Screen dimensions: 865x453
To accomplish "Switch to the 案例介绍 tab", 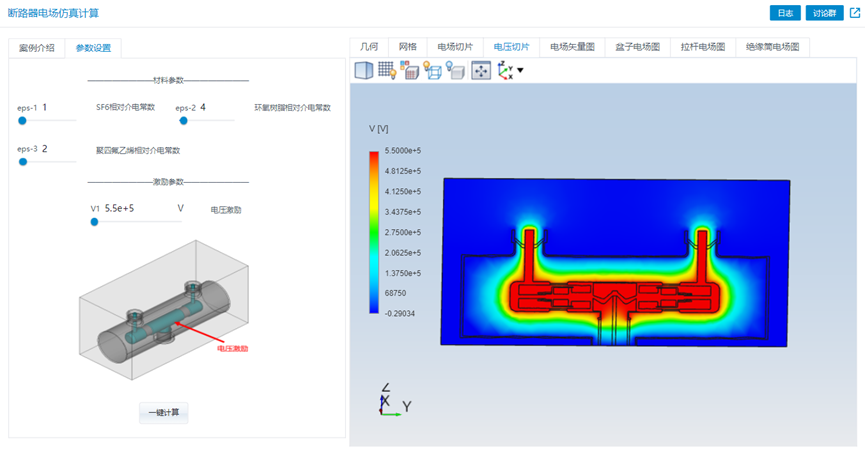I will pyautogui.click(x=37, y=48).
